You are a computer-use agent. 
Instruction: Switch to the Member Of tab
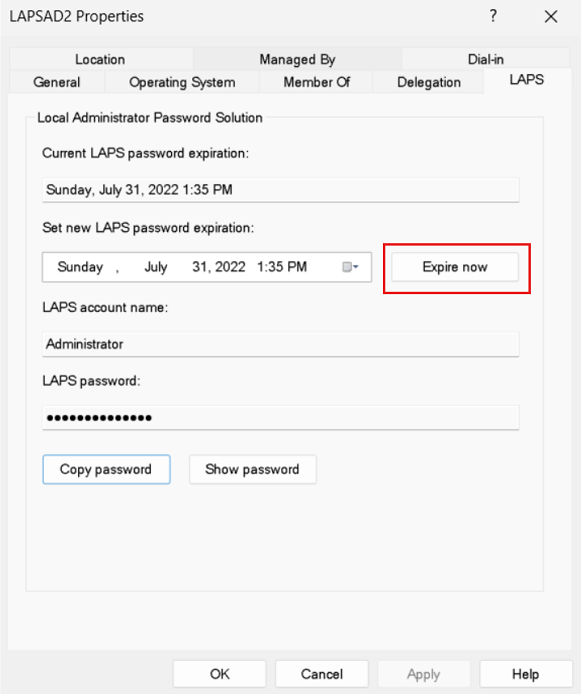[316, 82]
